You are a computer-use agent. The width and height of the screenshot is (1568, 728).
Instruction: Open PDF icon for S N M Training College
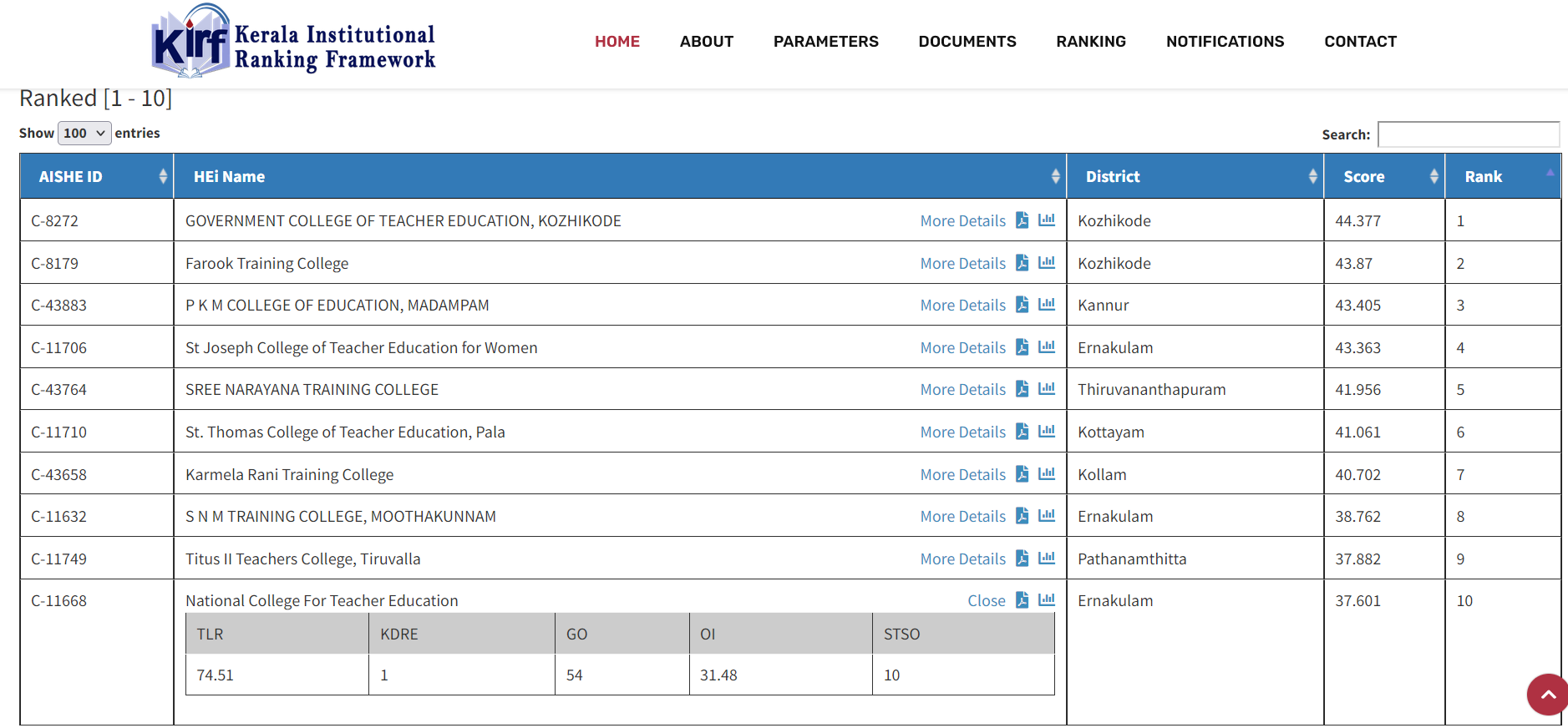(1022, 515)
